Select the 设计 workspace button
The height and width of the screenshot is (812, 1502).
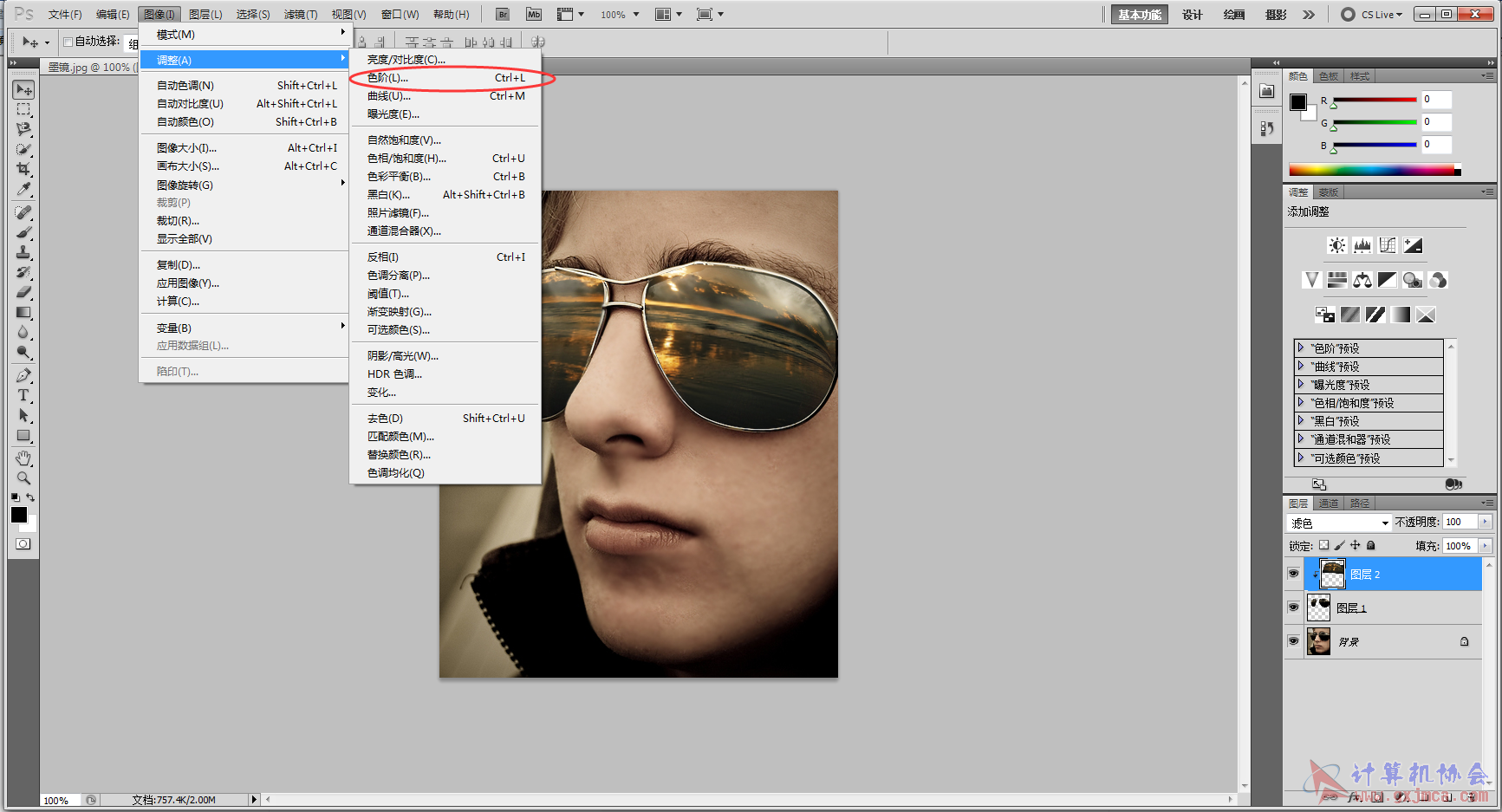pyautogui.click(x=1193, y=15)
